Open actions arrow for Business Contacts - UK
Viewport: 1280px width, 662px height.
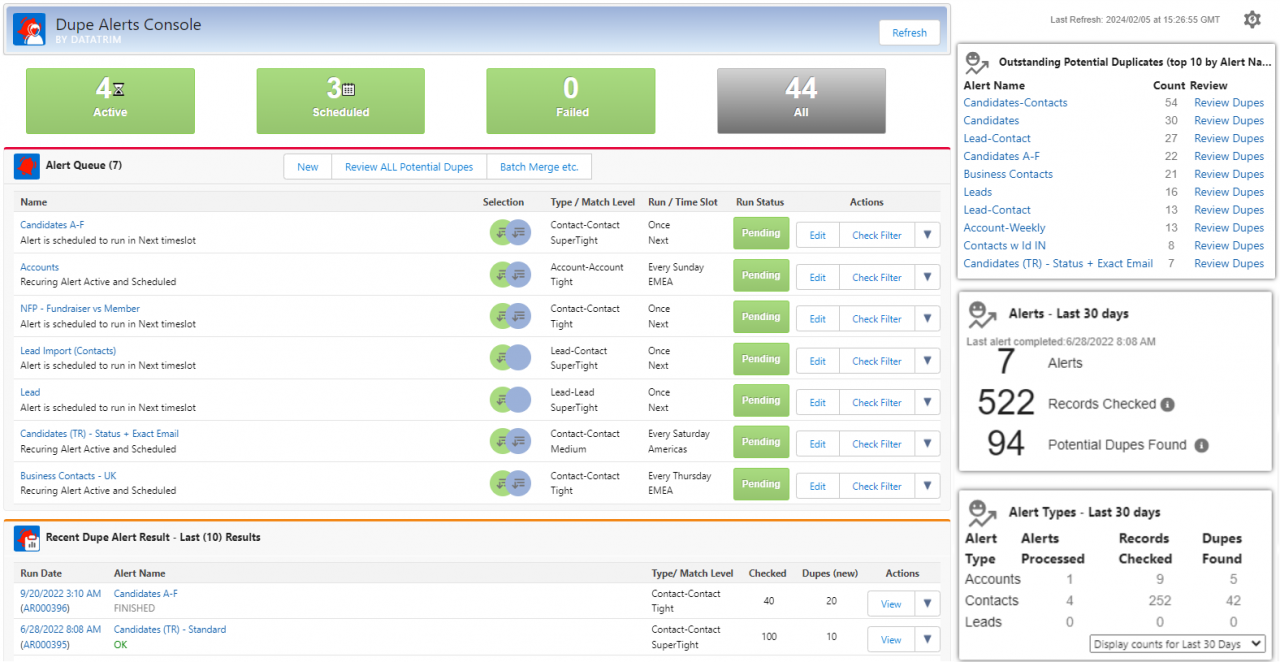[x=927, y=486]
